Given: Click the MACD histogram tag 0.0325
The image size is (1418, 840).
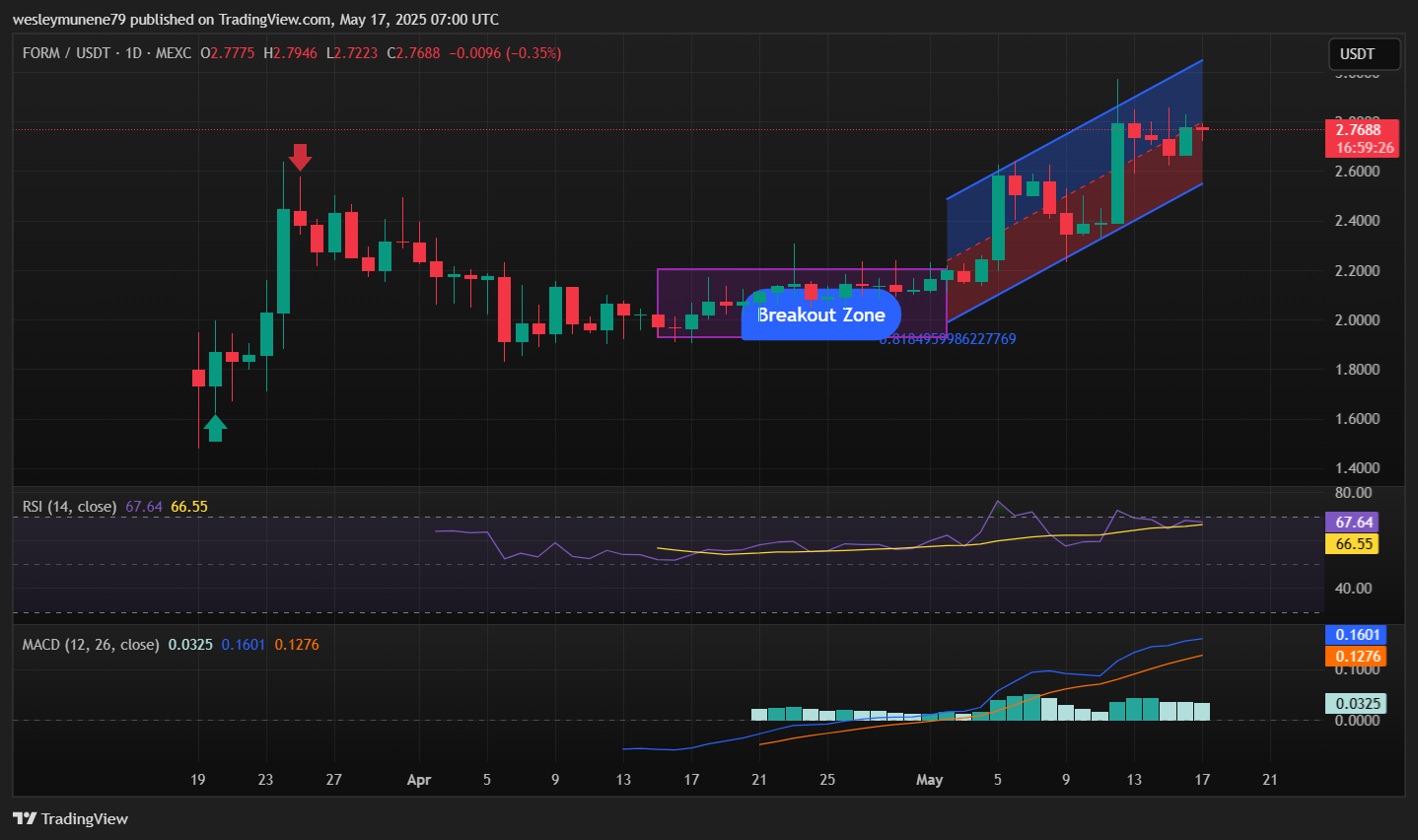Looking at the screenshot, I should [x=1357, y=704].
